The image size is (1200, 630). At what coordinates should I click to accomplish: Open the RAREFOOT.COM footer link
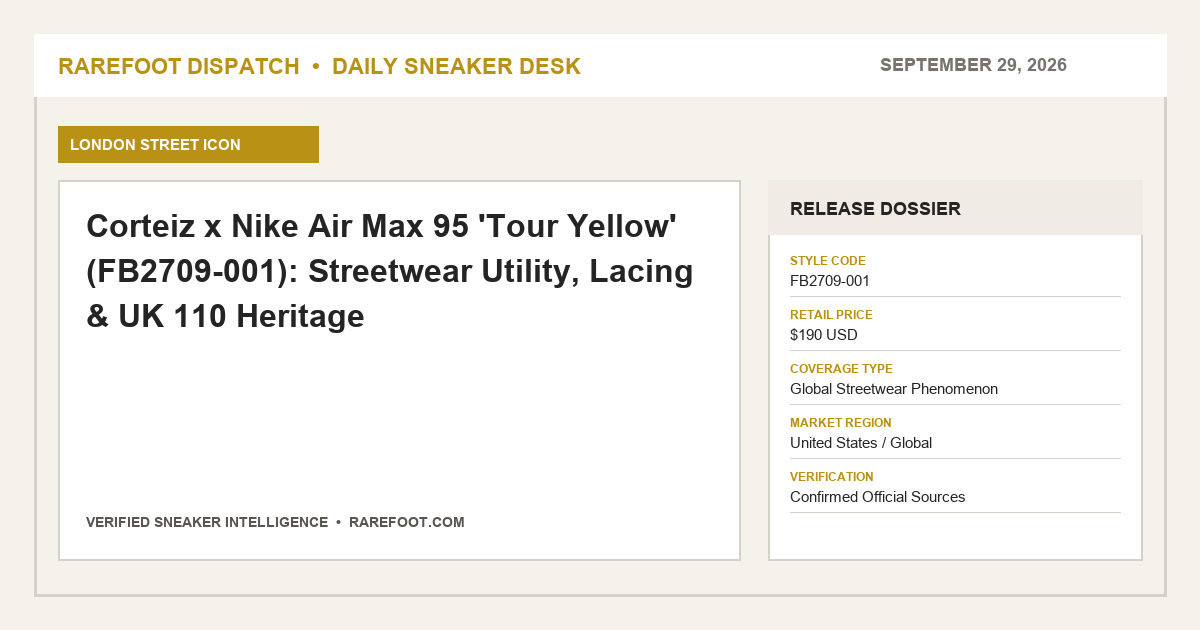click(x=407, y=522)
